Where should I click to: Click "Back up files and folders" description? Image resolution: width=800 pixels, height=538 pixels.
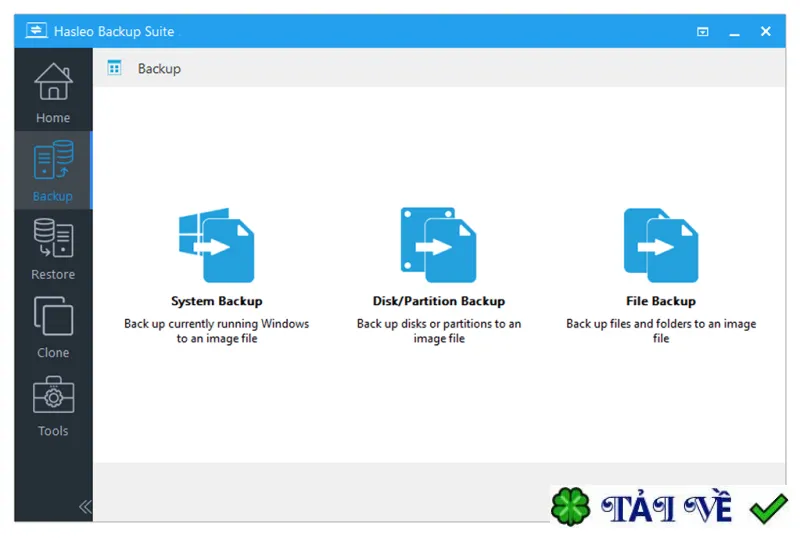661,331
